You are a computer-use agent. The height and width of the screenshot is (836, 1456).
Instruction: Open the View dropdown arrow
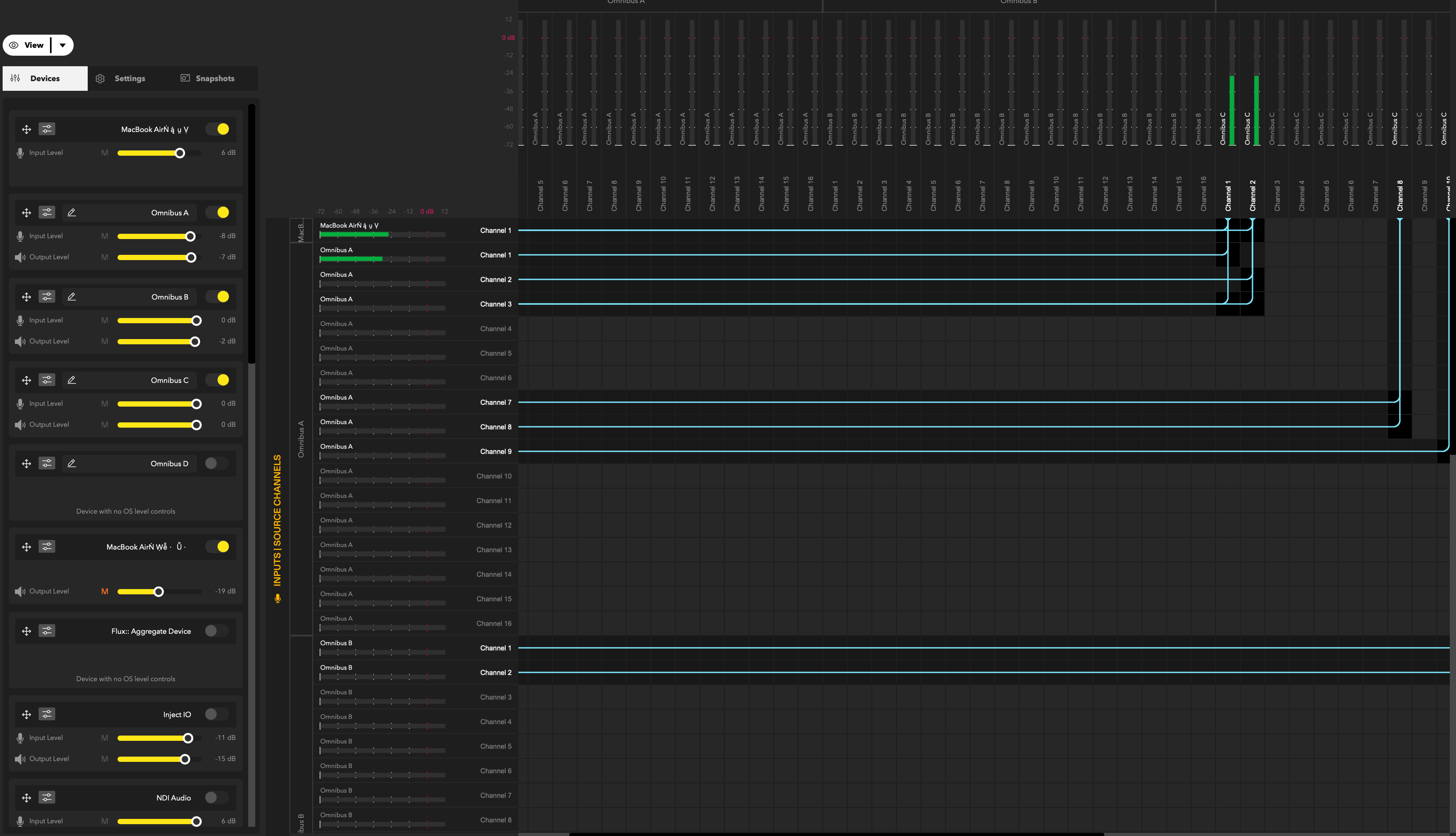(x=63, y=45)
